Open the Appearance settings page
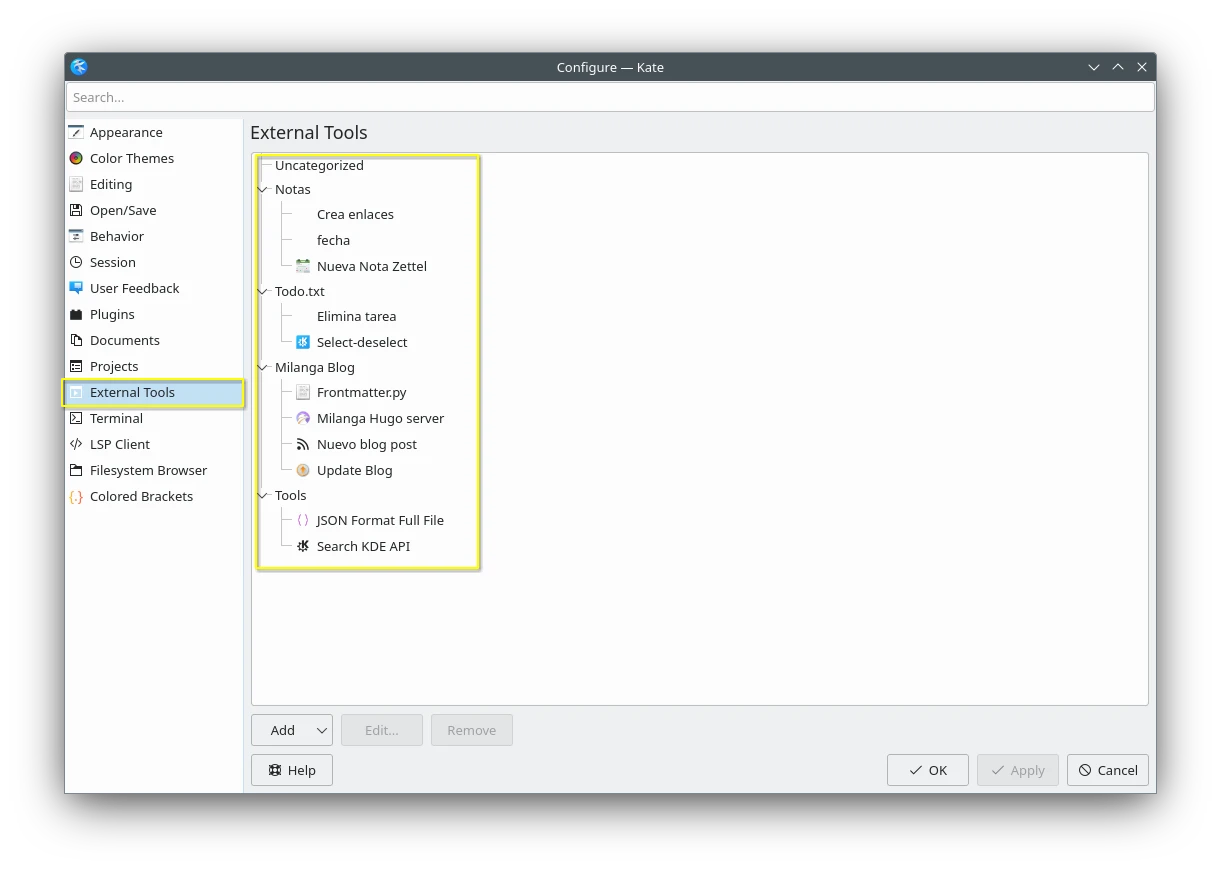The width and height of the screenshot is (1221, 870). point(126,132)
